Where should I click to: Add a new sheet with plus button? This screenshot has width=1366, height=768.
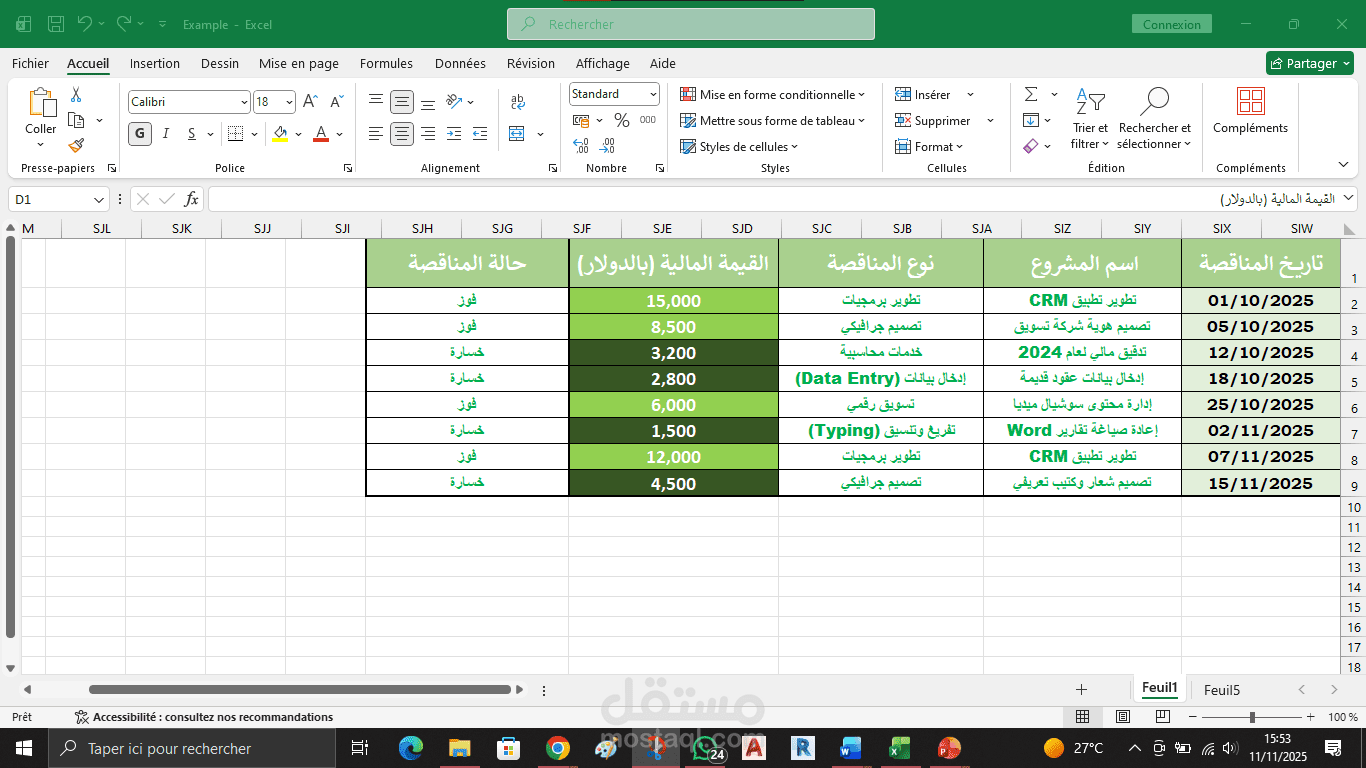click(1081, 690)
